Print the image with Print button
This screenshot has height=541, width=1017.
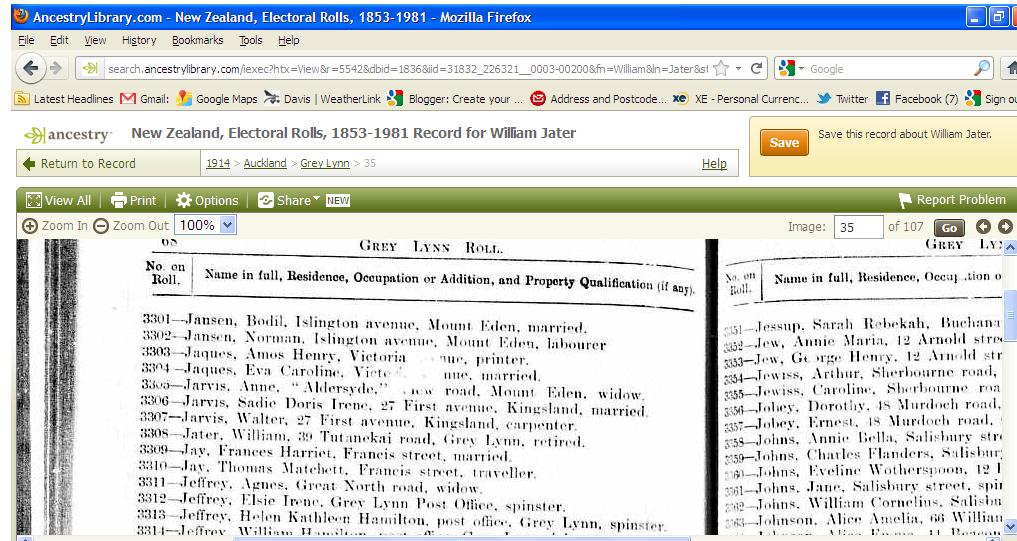pyautogui.click(x=134, y=200)
